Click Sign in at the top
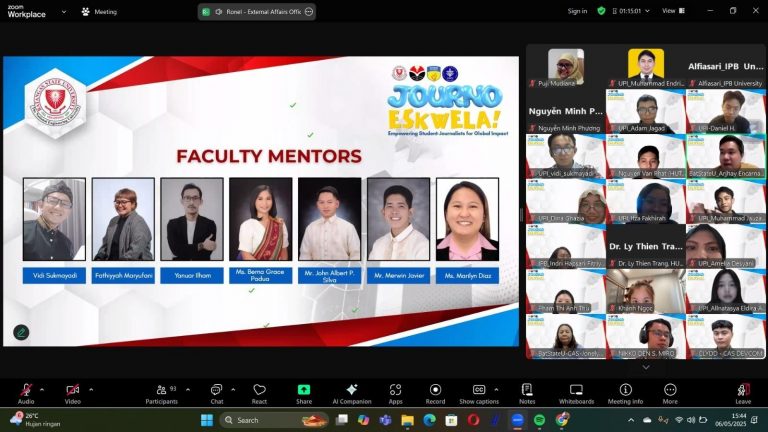Screen dimensions: 768x432 coord(577,11)
